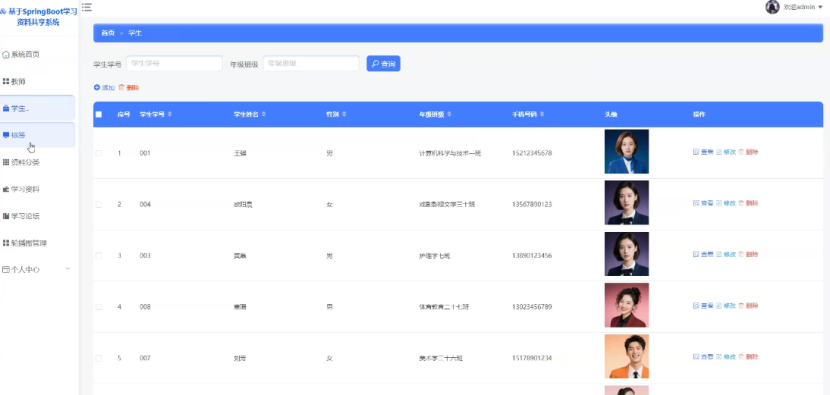Expand the admin account dropdown arrow
The height and width of the screenshot is (395, 830).
820,7
